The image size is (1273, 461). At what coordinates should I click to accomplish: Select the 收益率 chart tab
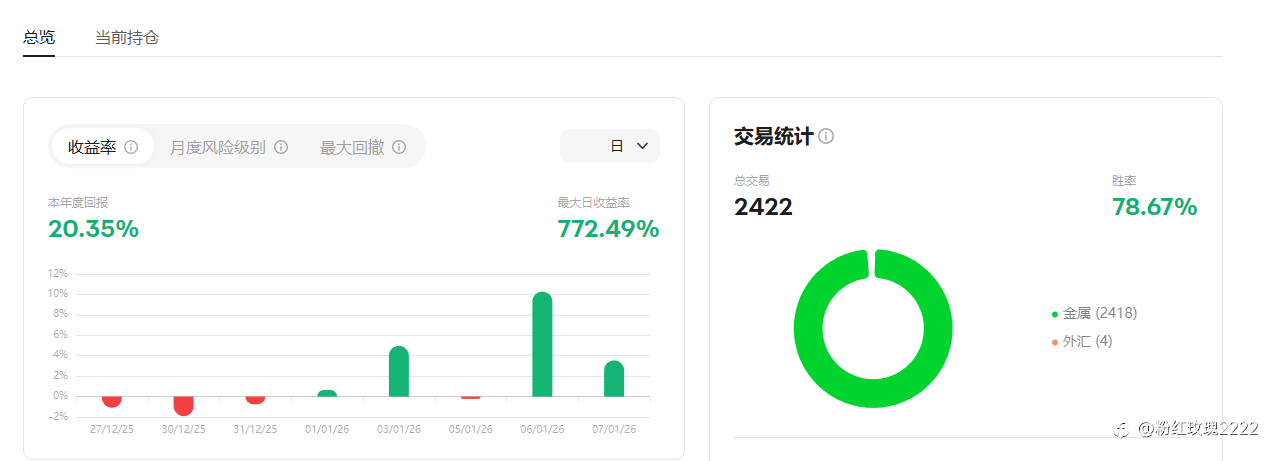102,147
